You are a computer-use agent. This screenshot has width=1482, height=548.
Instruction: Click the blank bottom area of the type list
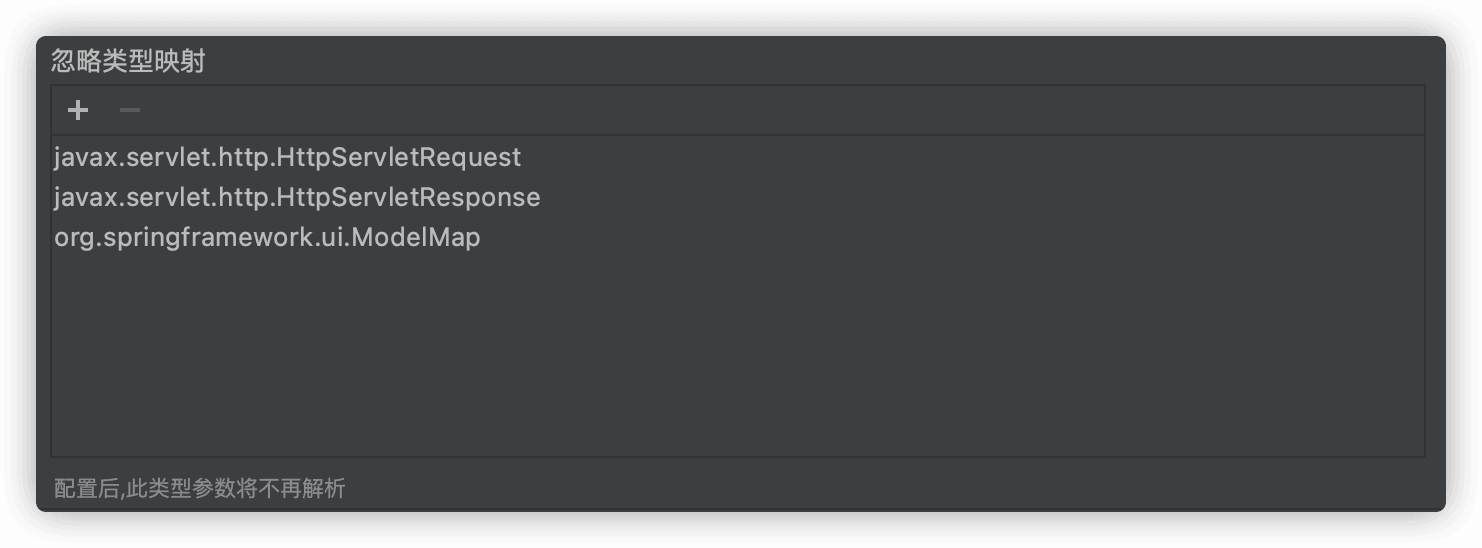(700, 420)
